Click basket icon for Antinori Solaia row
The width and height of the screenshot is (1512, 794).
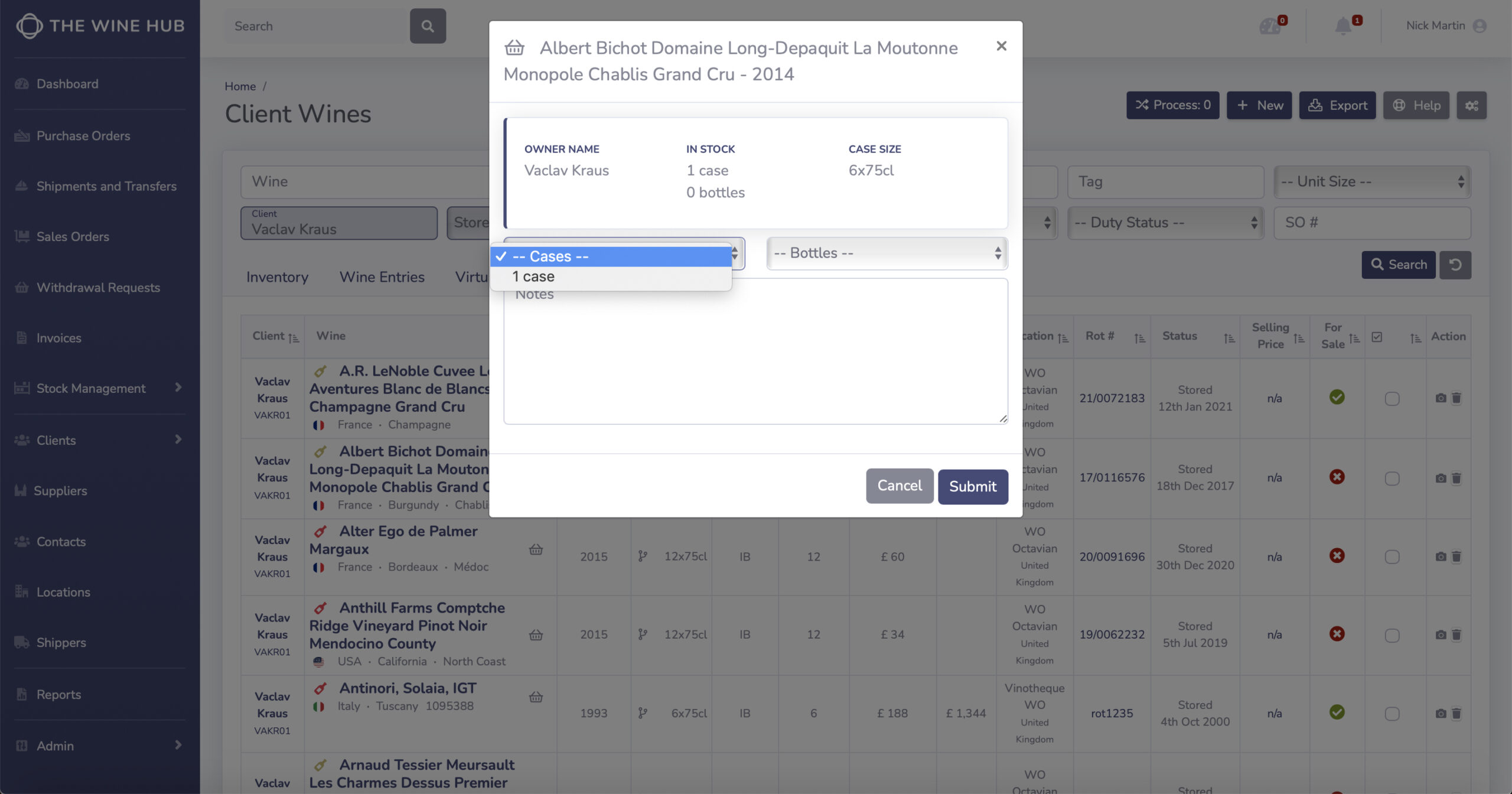536,697
